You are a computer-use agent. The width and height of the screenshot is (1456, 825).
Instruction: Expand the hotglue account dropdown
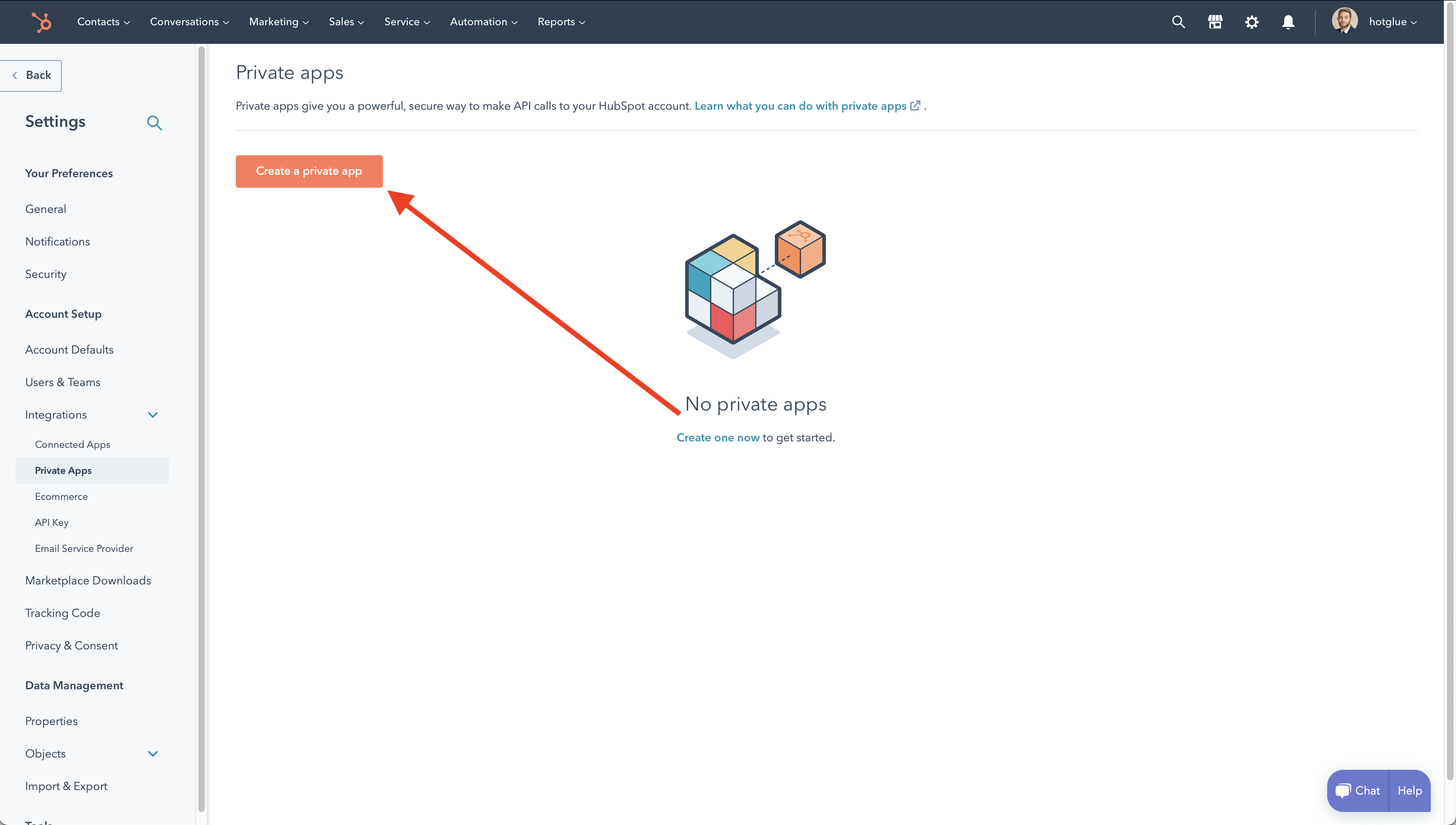click(1393, 22)
